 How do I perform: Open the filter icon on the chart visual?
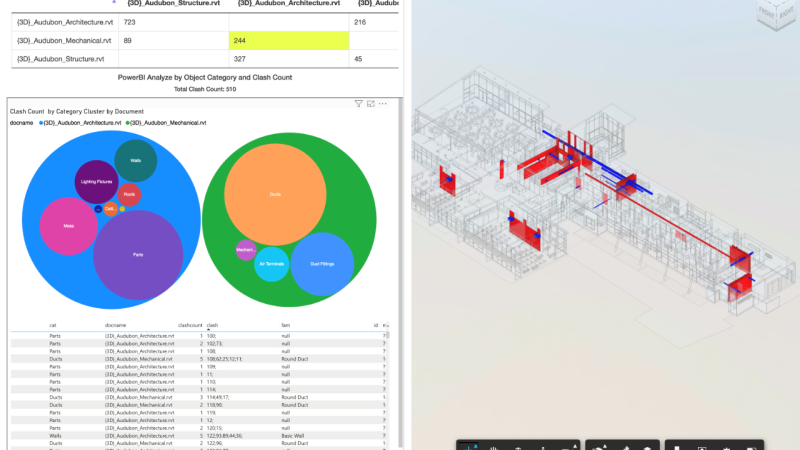click(359, 104)
